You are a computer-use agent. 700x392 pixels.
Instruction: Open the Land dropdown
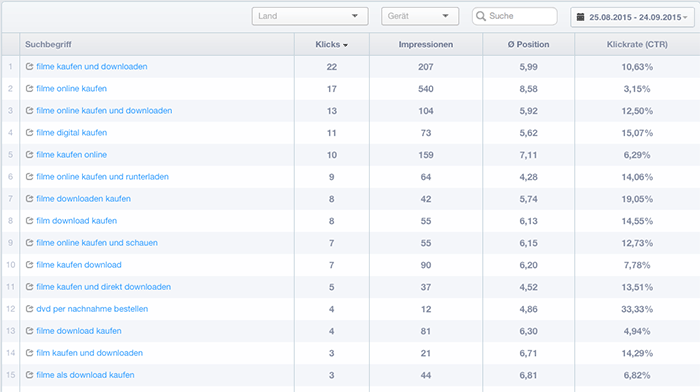(x=310, y=16)
